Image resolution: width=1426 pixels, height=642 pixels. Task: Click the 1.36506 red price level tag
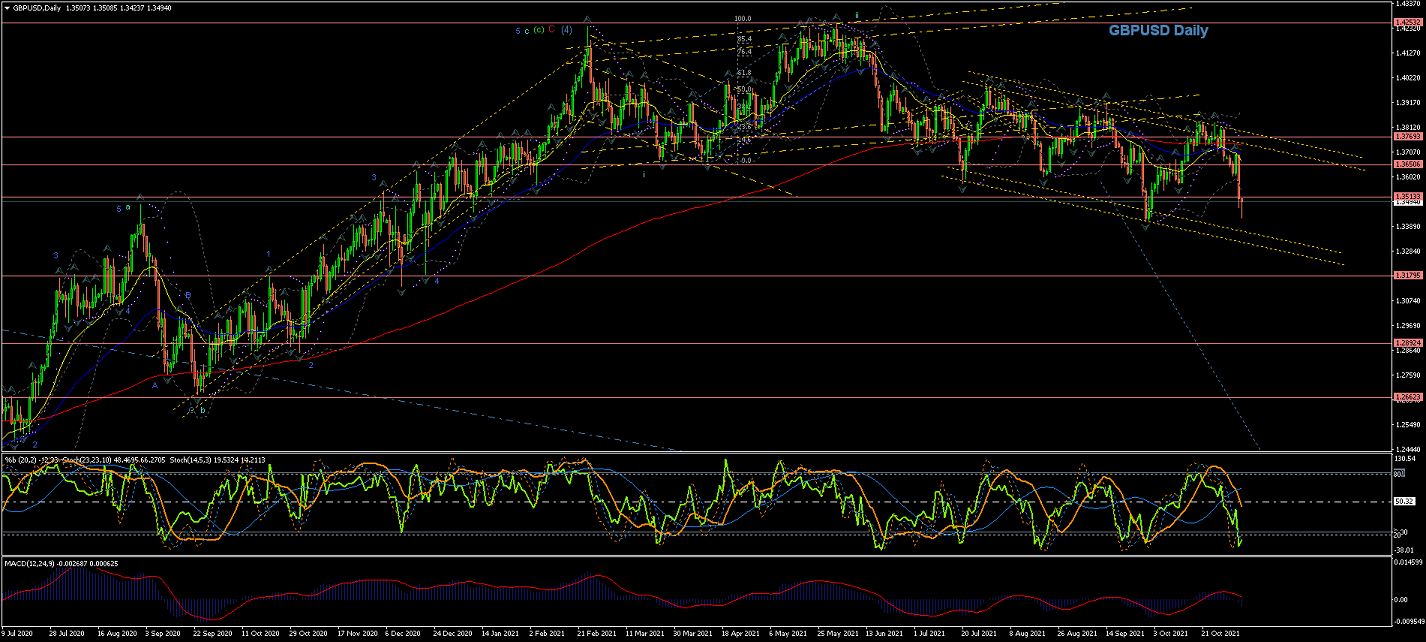click(x=1408, y=164)
